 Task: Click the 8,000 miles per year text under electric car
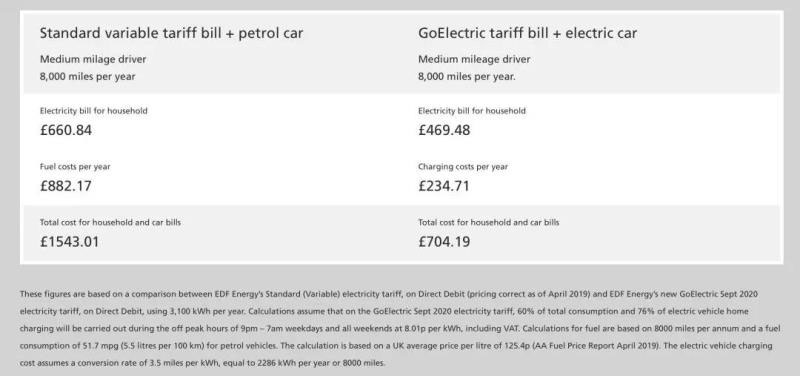[467, 77]
